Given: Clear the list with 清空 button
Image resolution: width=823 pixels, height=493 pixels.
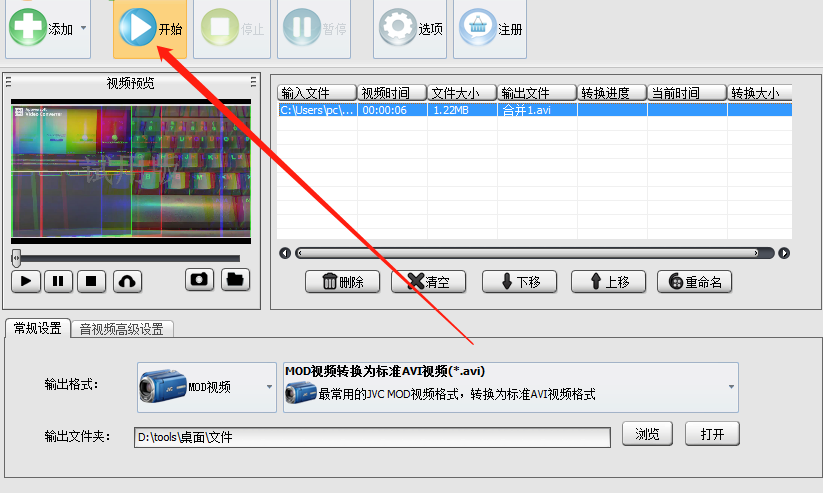Looking at the screenshot, I should 428,282.
